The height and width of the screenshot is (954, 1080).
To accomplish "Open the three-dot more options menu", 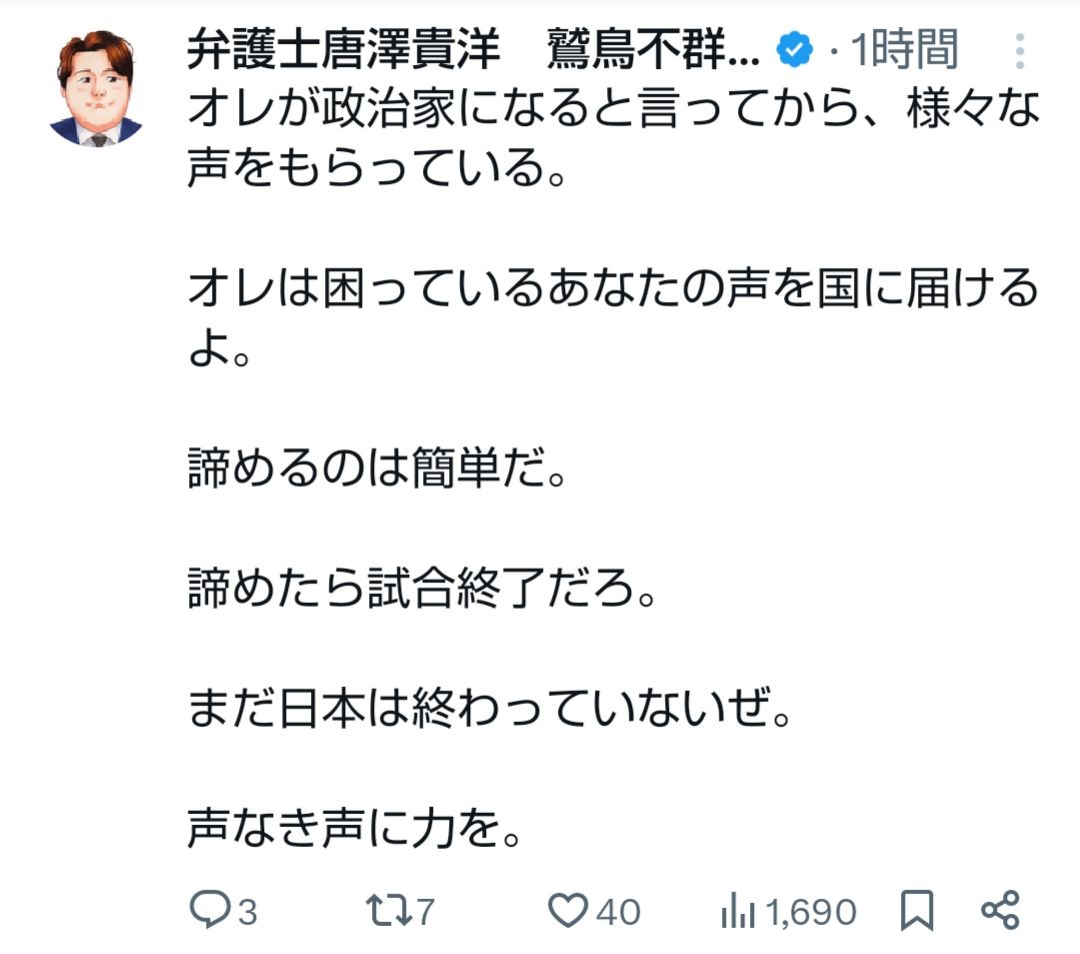I will click(x=1020, y=51).
